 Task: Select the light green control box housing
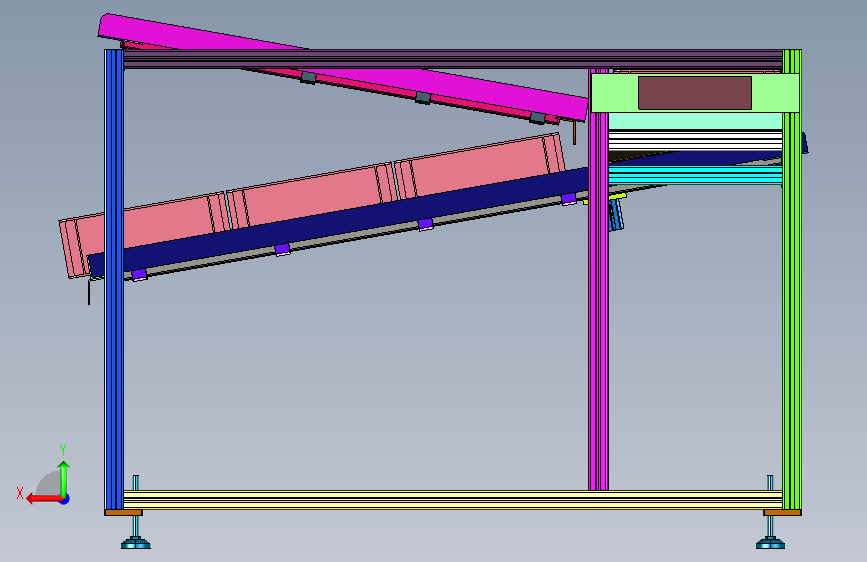tap(695, 93)
